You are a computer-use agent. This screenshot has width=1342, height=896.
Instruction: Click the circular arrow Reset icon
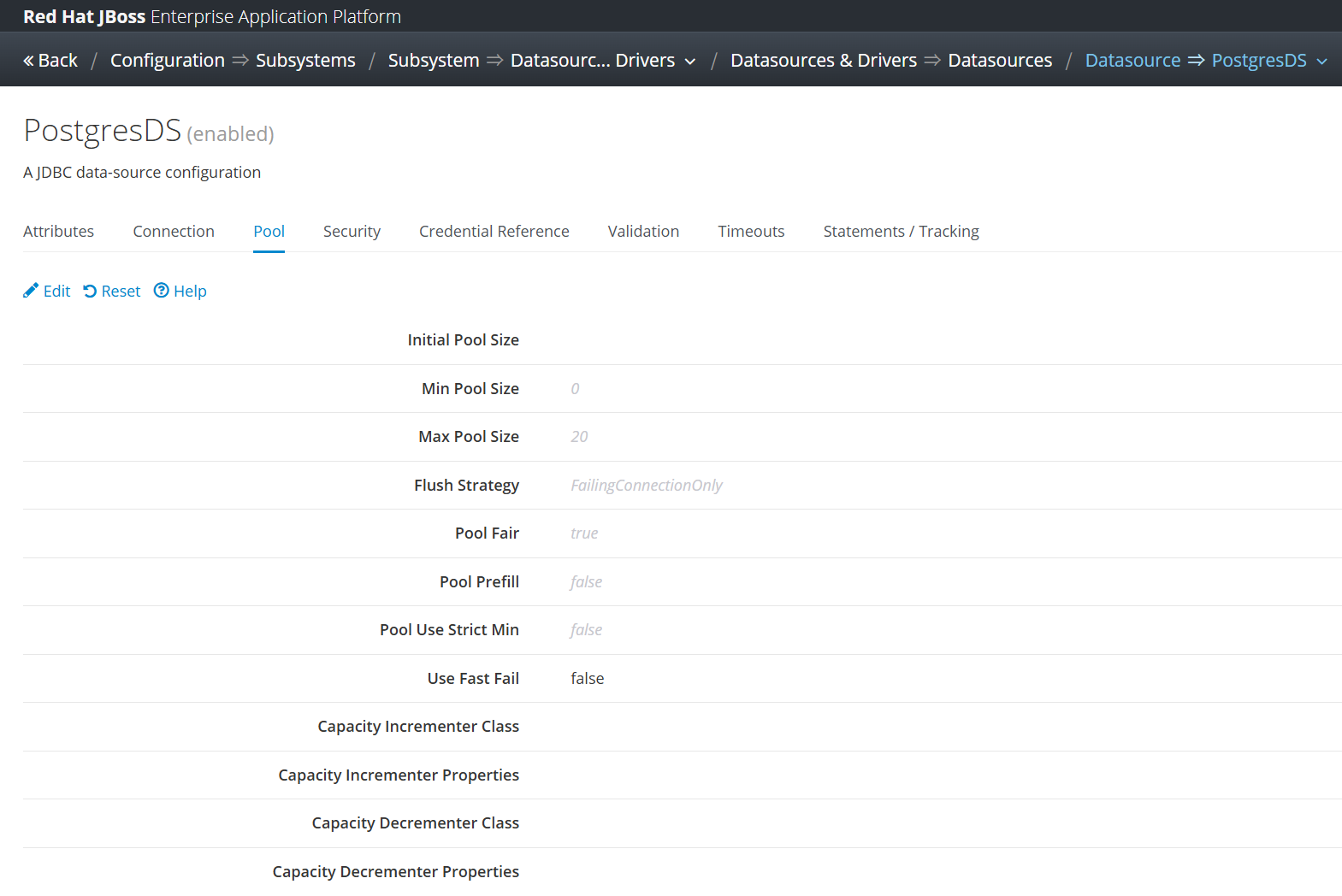(x=90, y=292)
